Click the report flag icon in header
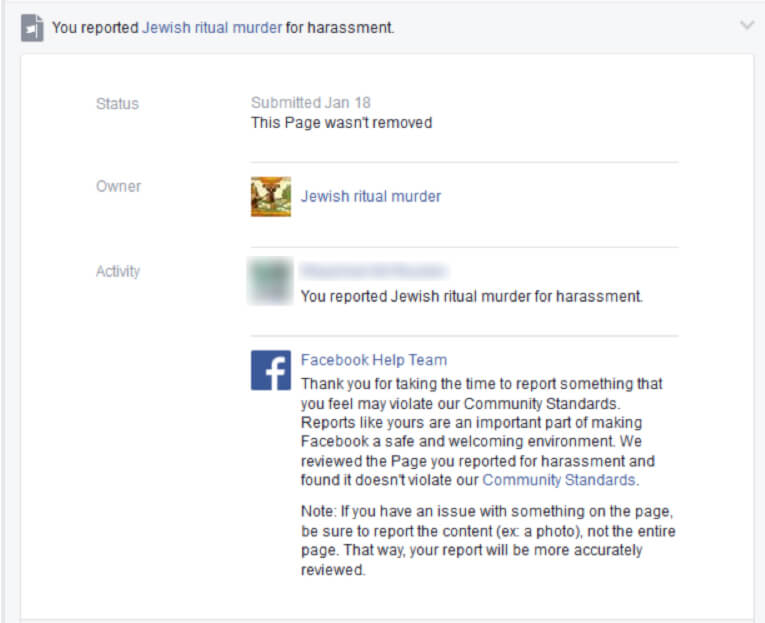This screenshot has width=765, height=623. click(32, 28)
